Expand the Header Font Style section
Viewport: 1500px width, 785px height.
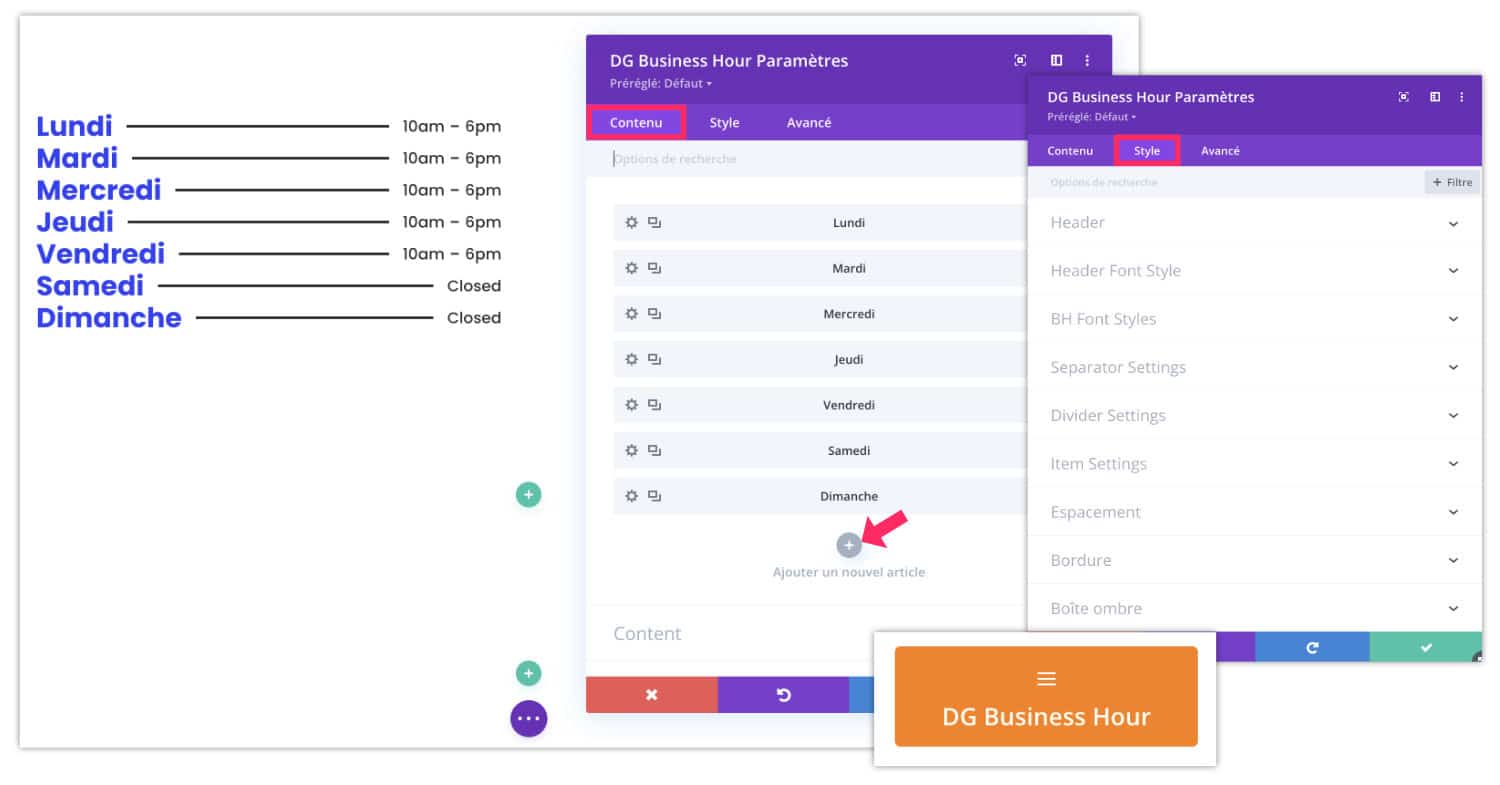[x=1255, y=271]
